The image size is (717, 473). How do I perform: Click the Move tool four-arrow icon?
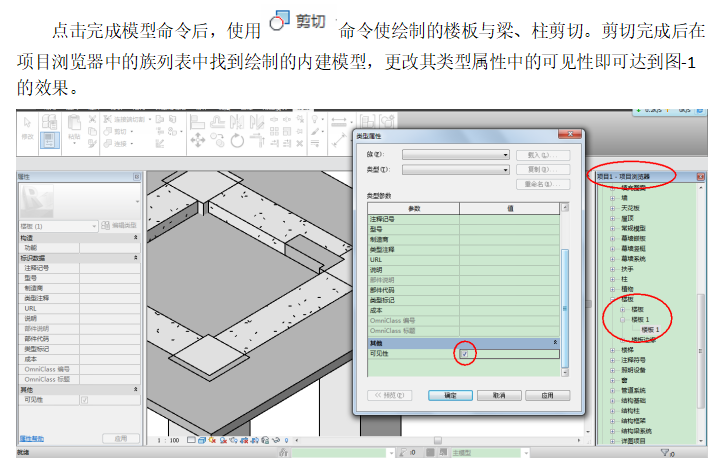click(x=198, y=140)
